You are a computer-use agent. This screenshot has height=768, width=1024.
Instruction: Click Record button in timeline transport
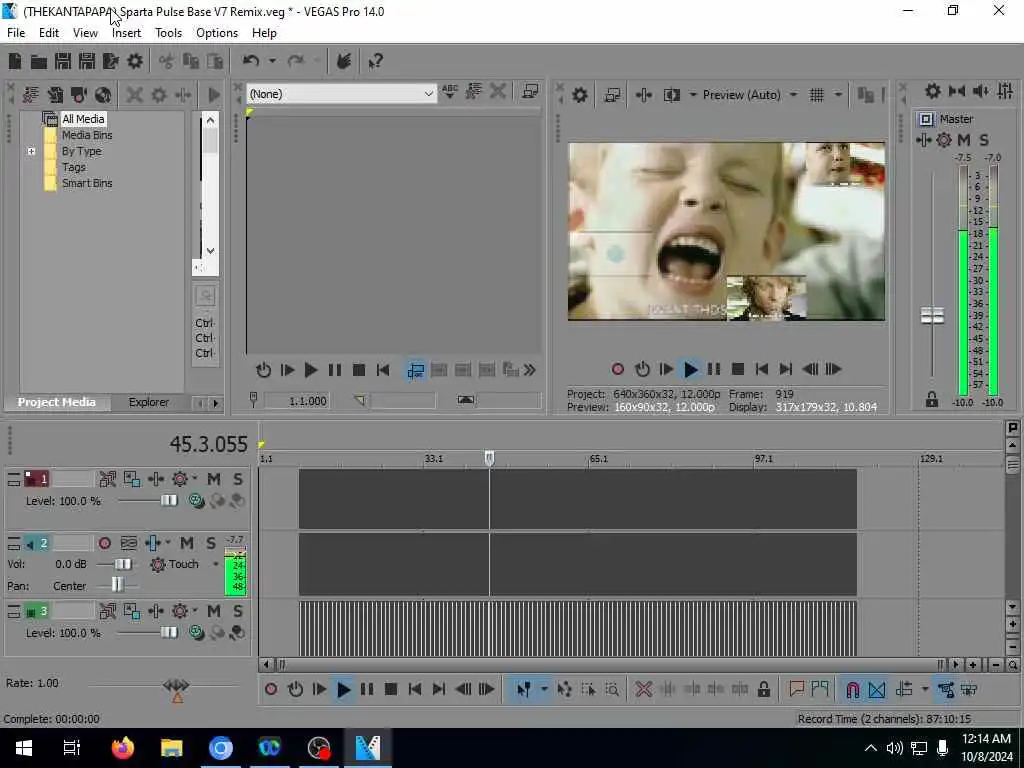point(271,690)
